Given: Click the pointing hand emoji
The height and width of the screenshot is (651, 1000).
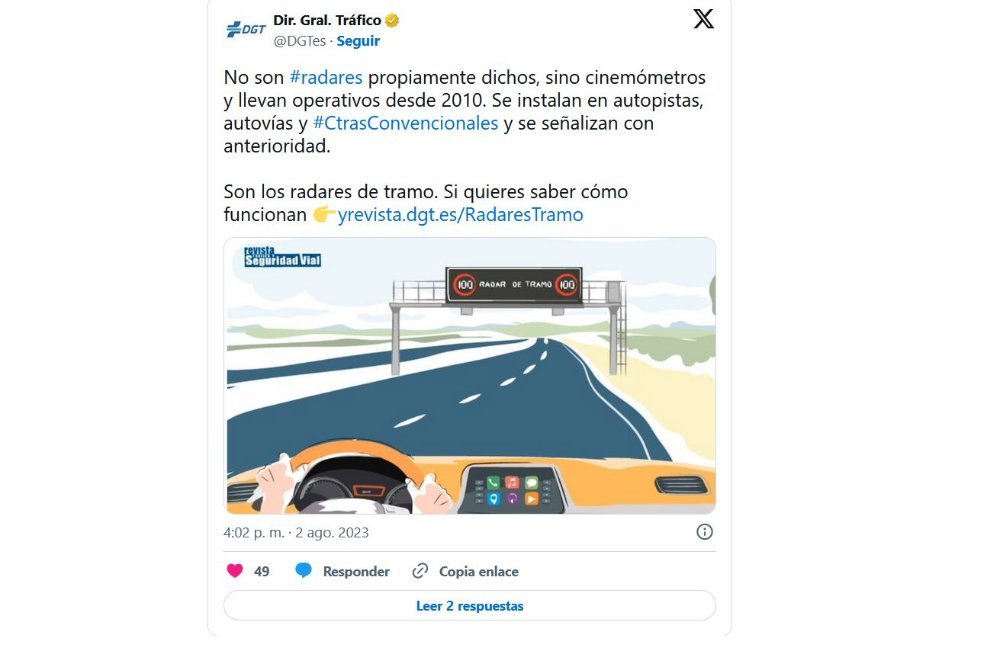Looking at the screenshot, I should pyautogui.click(x=323, y=214).
